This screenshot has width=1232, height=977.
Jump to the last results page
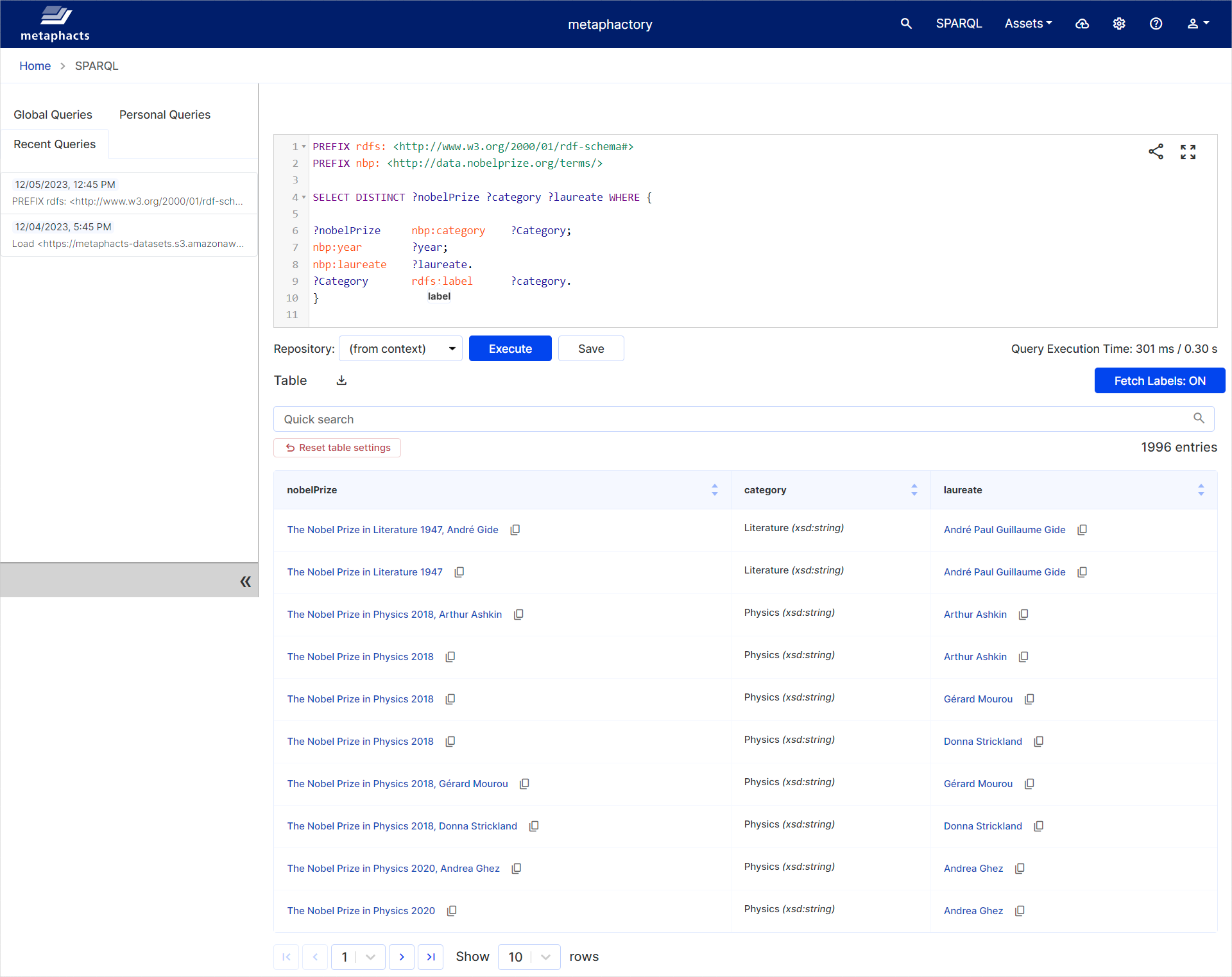coord(431,956)
